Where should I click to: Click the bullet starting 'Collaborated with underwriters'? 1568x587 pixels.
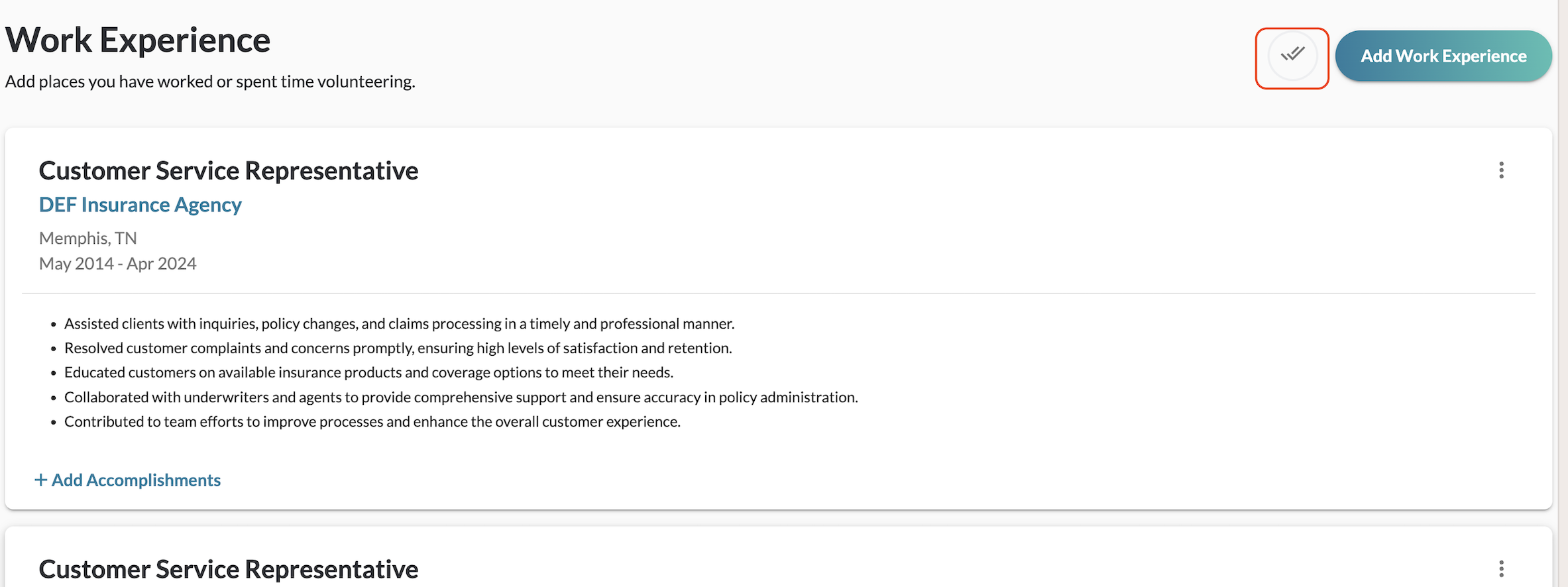point(461,397)
